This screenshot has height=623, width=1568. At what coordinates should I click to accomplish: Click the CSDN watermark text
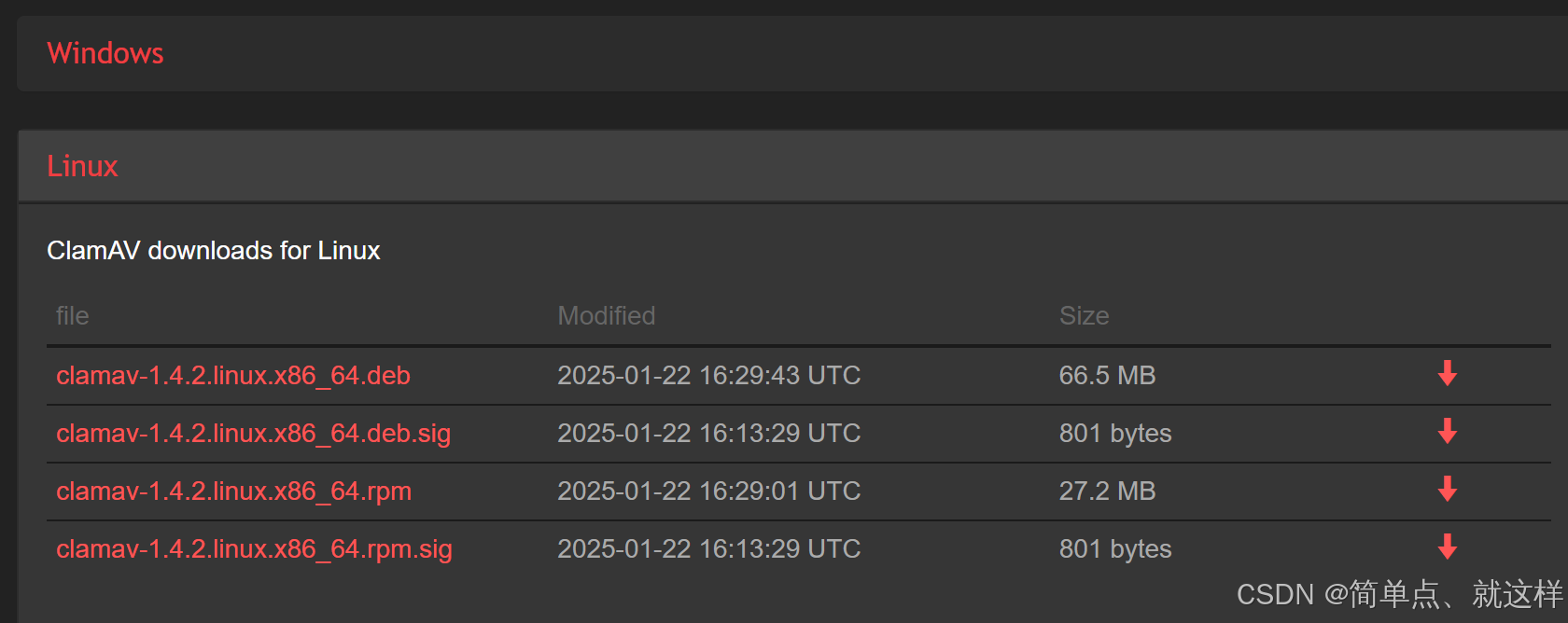(1399, 594)
